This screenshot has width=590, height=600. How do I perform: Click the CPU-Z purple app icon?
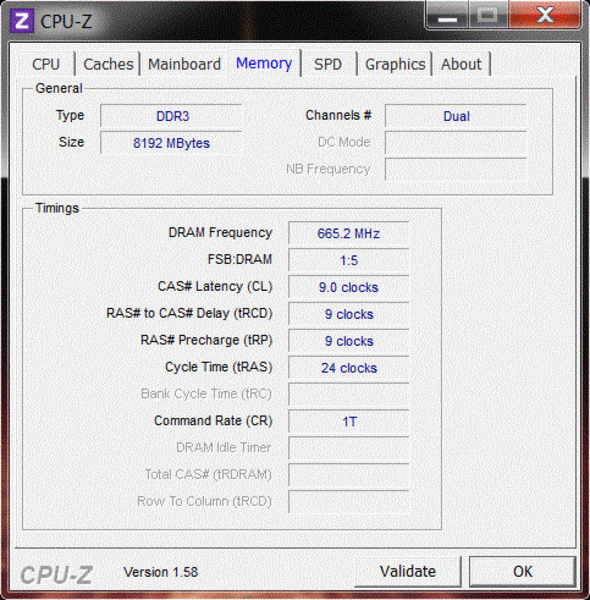(21, 21)
